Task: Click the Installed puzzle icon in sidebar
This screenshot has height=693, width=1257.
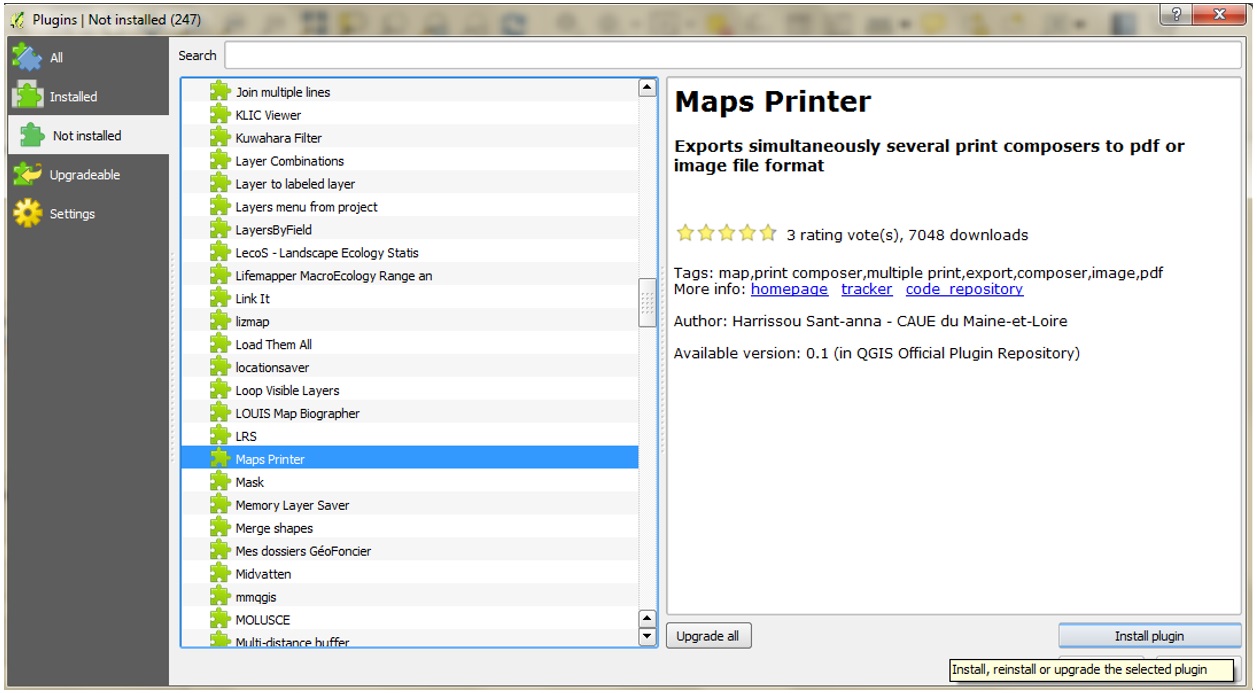Action: [27, 96]
